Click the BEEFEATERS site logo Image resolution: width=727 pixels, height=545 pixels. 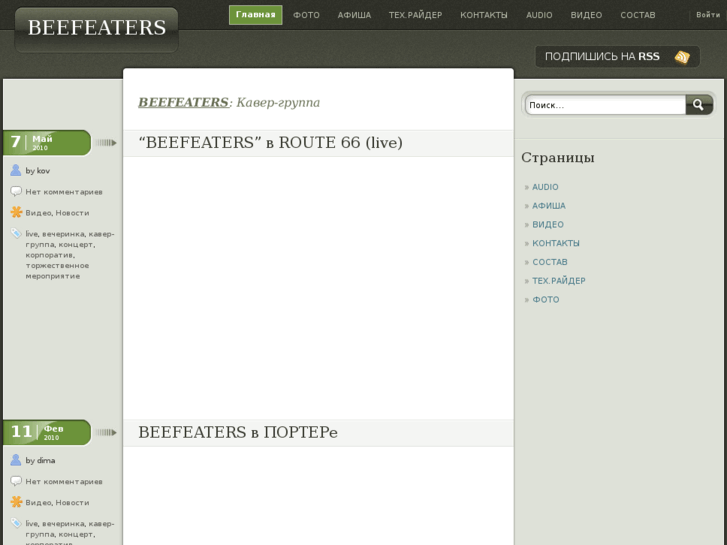coord(96,28)
